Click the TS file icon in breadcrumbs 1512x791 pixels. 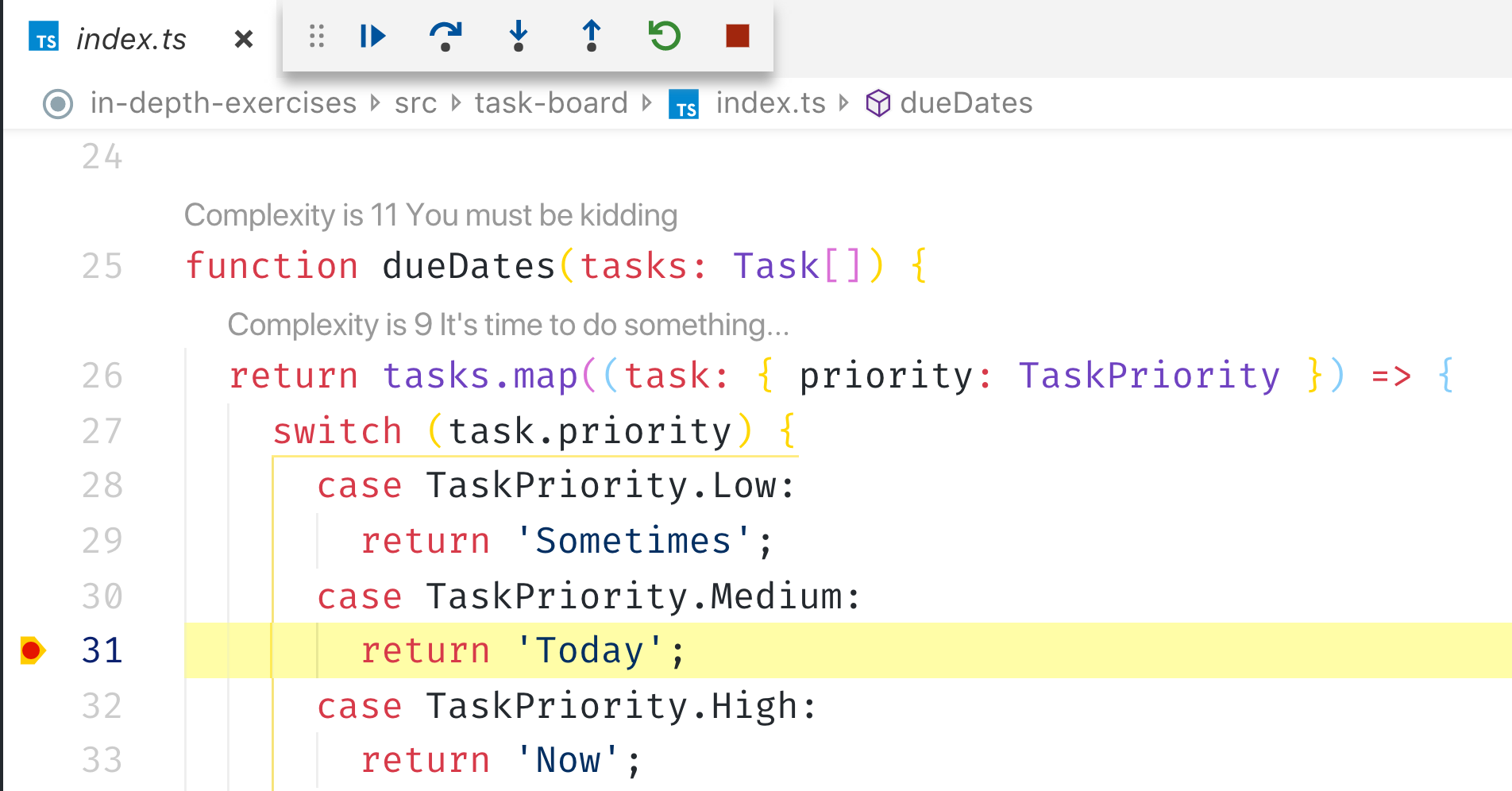click(x=684, y=104)
